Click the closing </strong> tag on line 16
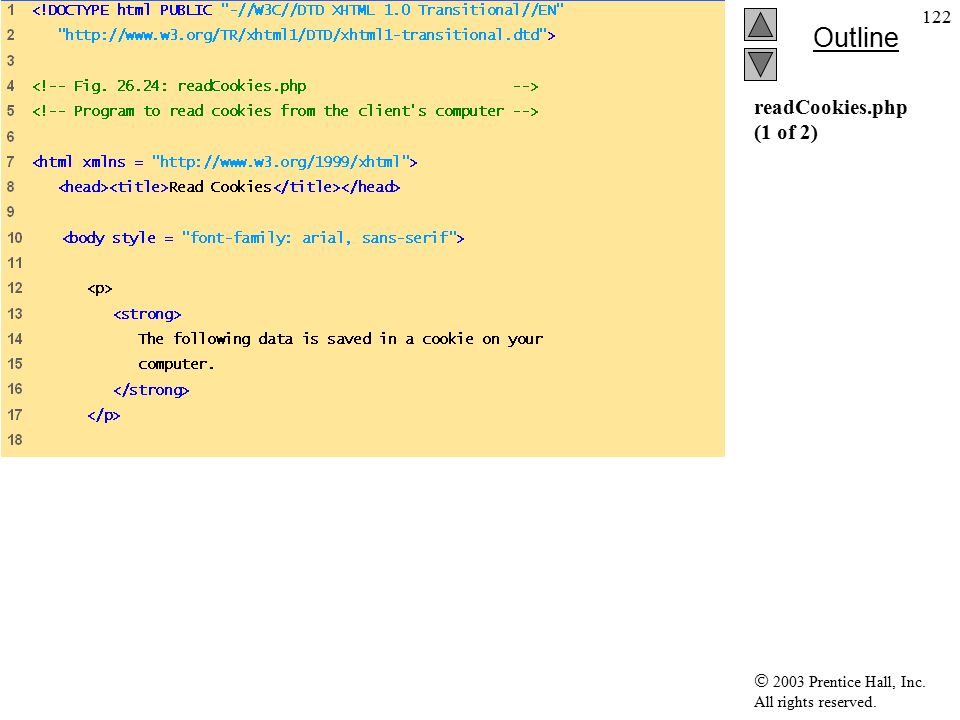 151,390
